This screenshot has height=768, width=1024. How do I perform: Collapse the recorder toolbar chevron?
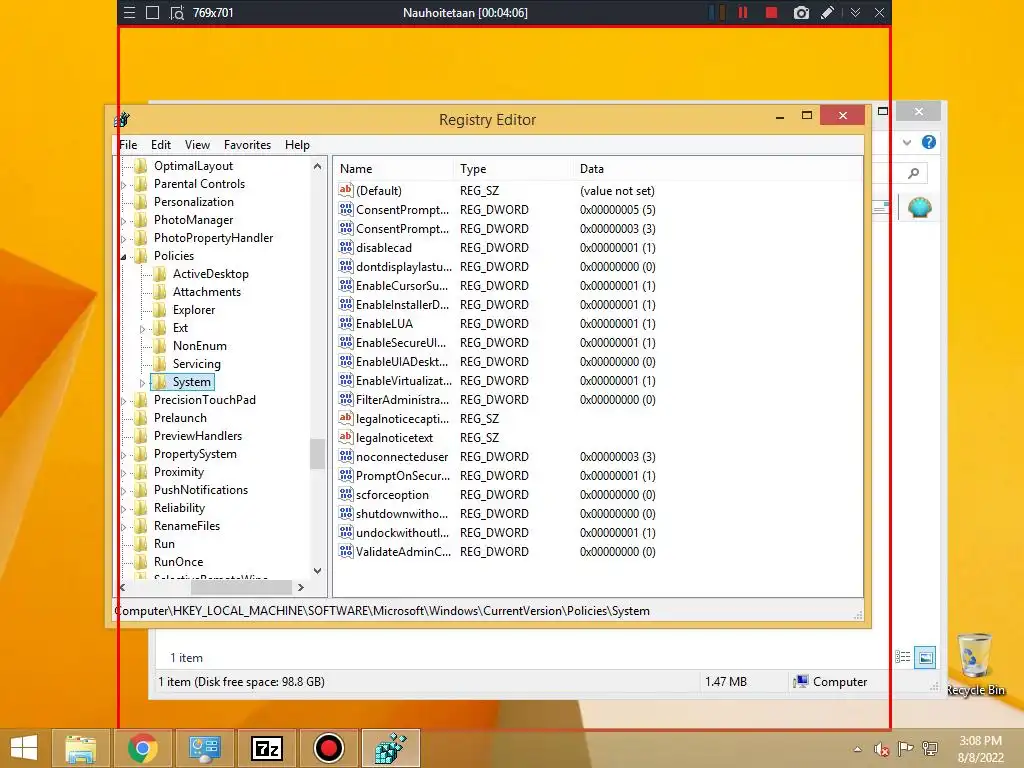855,12
